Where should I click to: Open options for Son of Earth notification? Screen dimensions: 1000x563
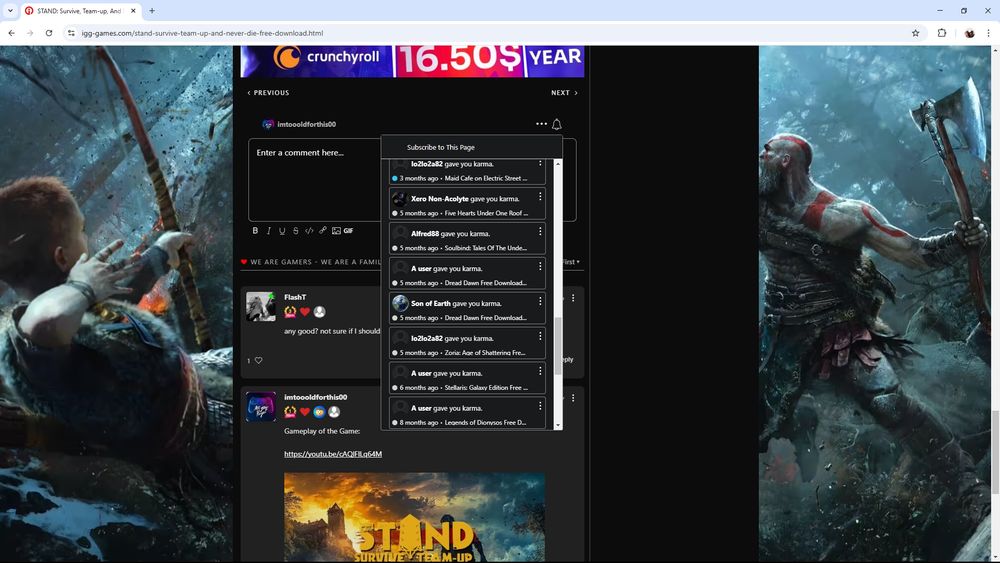[x=540, y=301]
